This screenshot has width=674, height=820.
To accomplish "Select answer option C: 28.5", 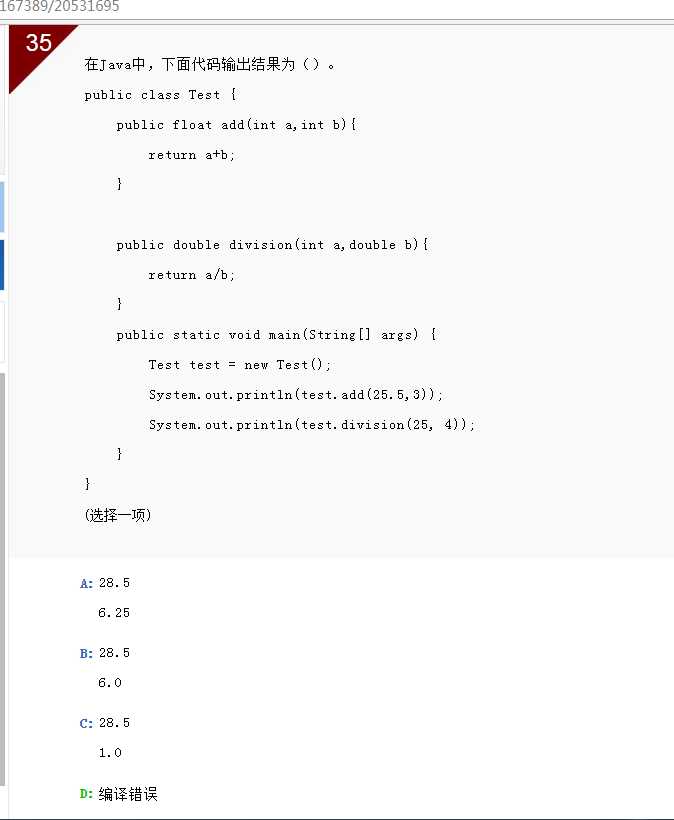I will pyautogui.click(x=105, y=723).
